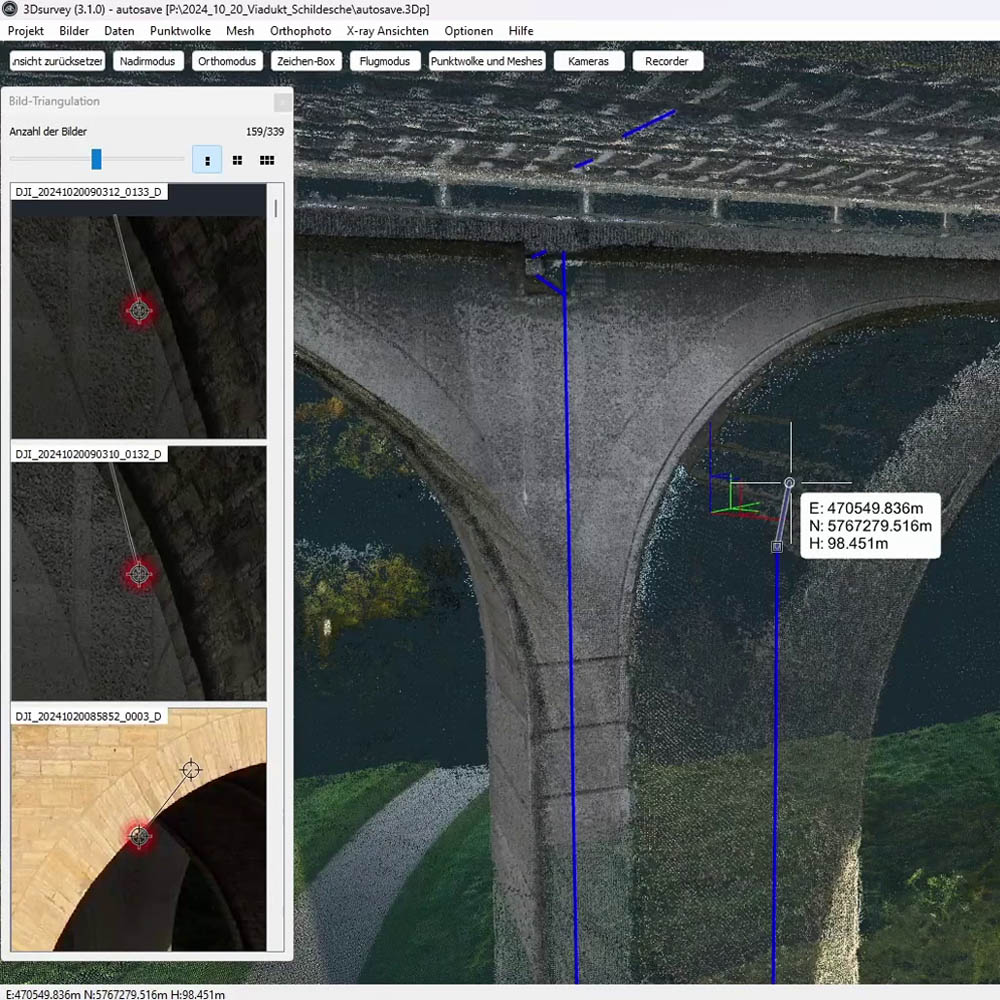
Task: Select the single-column image layout icon
Action: click(x=207, y=160)
